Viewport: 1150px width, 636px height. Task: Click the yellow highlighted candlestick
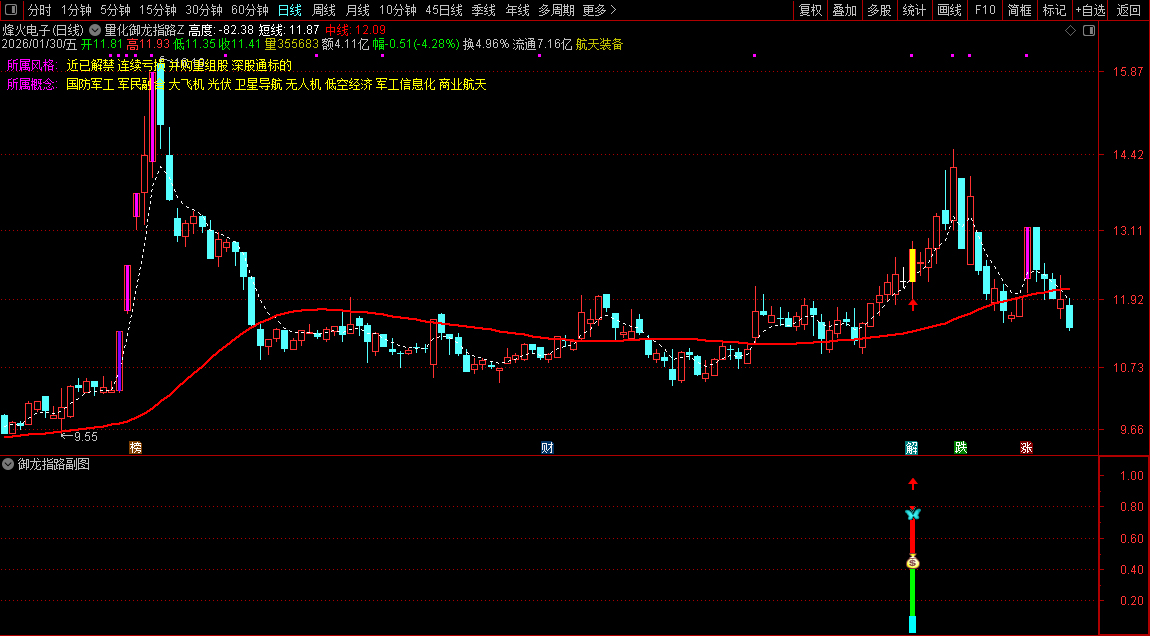tap(912, 265)
